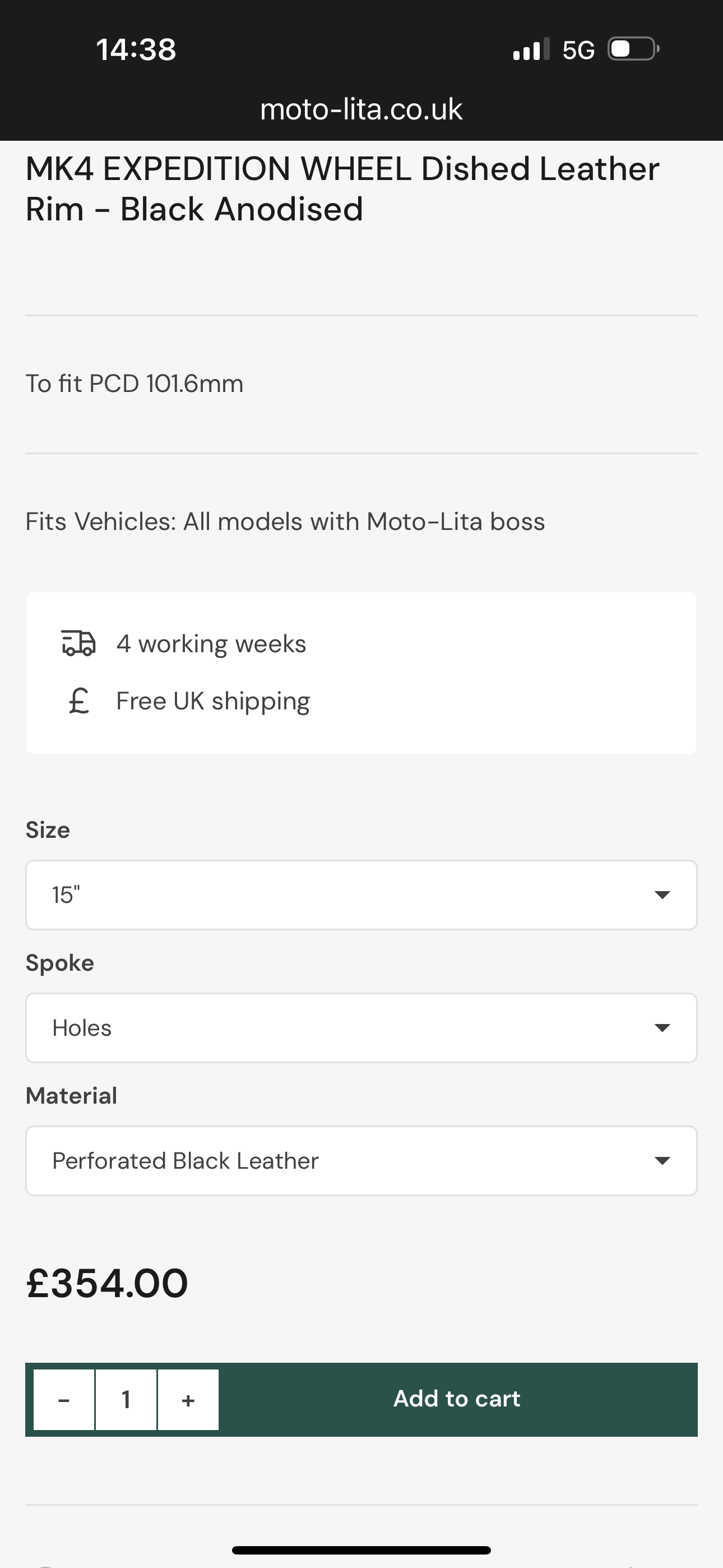This screenshot has height=1568, width=723.
Task: Tap the MK4 Expedition Wheel product title
Action: [342, 188]
